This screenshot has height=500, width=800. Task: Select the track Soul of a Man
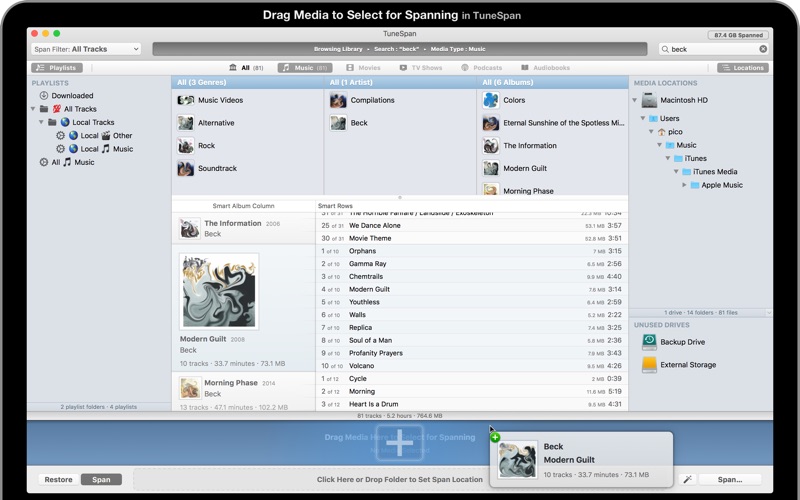point(472,340)
